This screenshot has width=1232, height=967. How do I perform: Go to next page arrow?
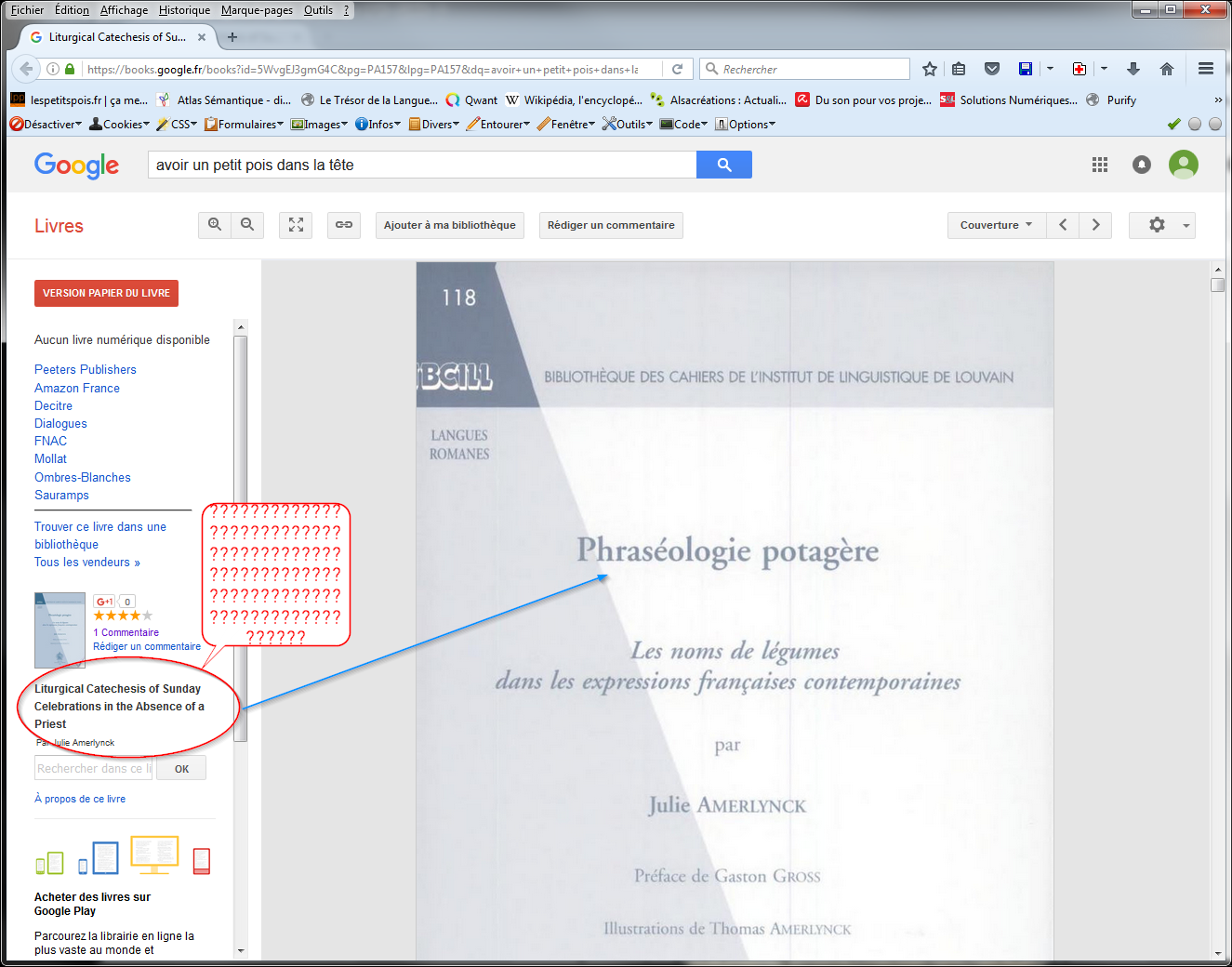point(1095,225)
